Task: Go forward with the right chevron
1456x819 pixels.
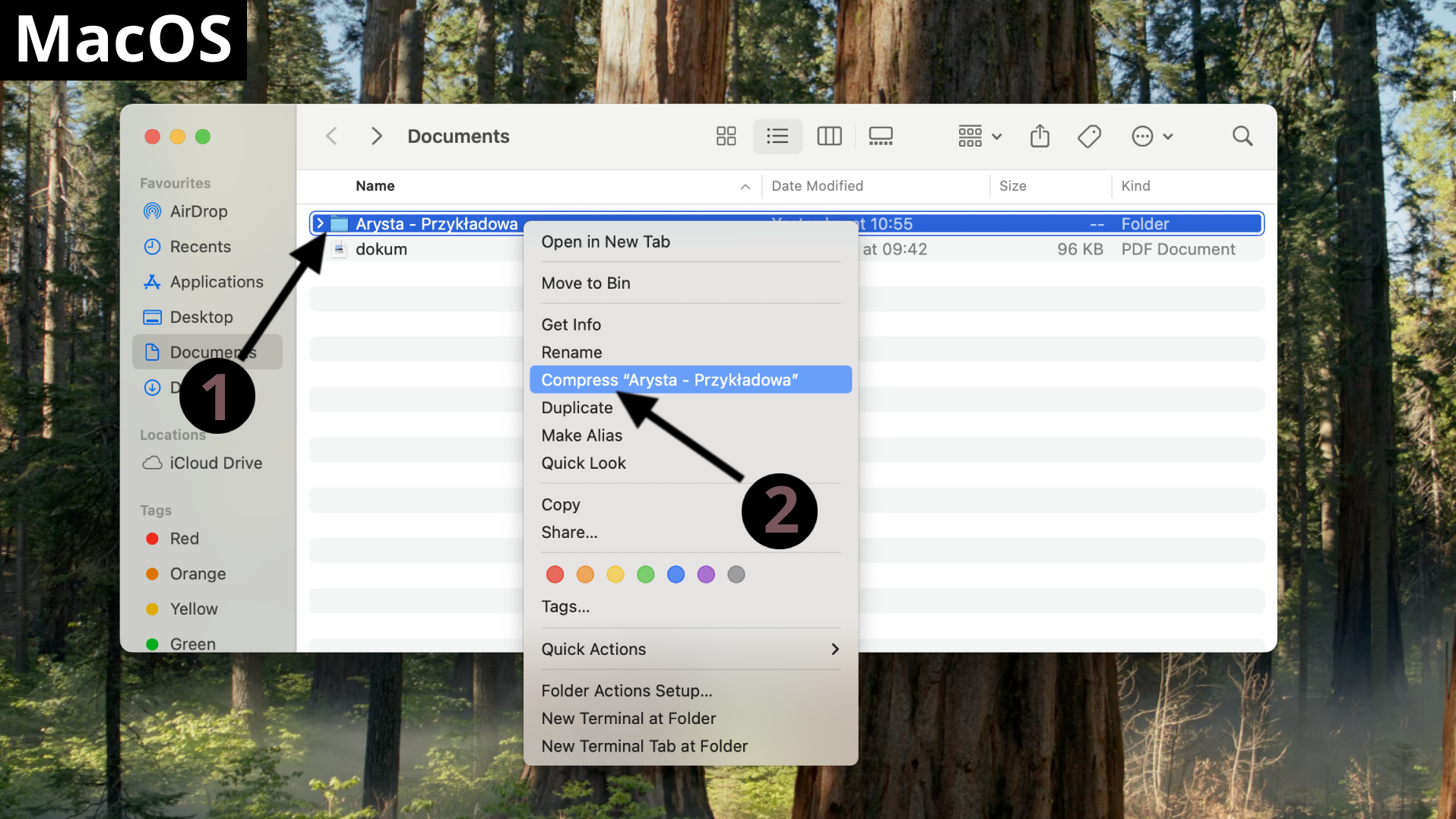Action: coord(376,136)
